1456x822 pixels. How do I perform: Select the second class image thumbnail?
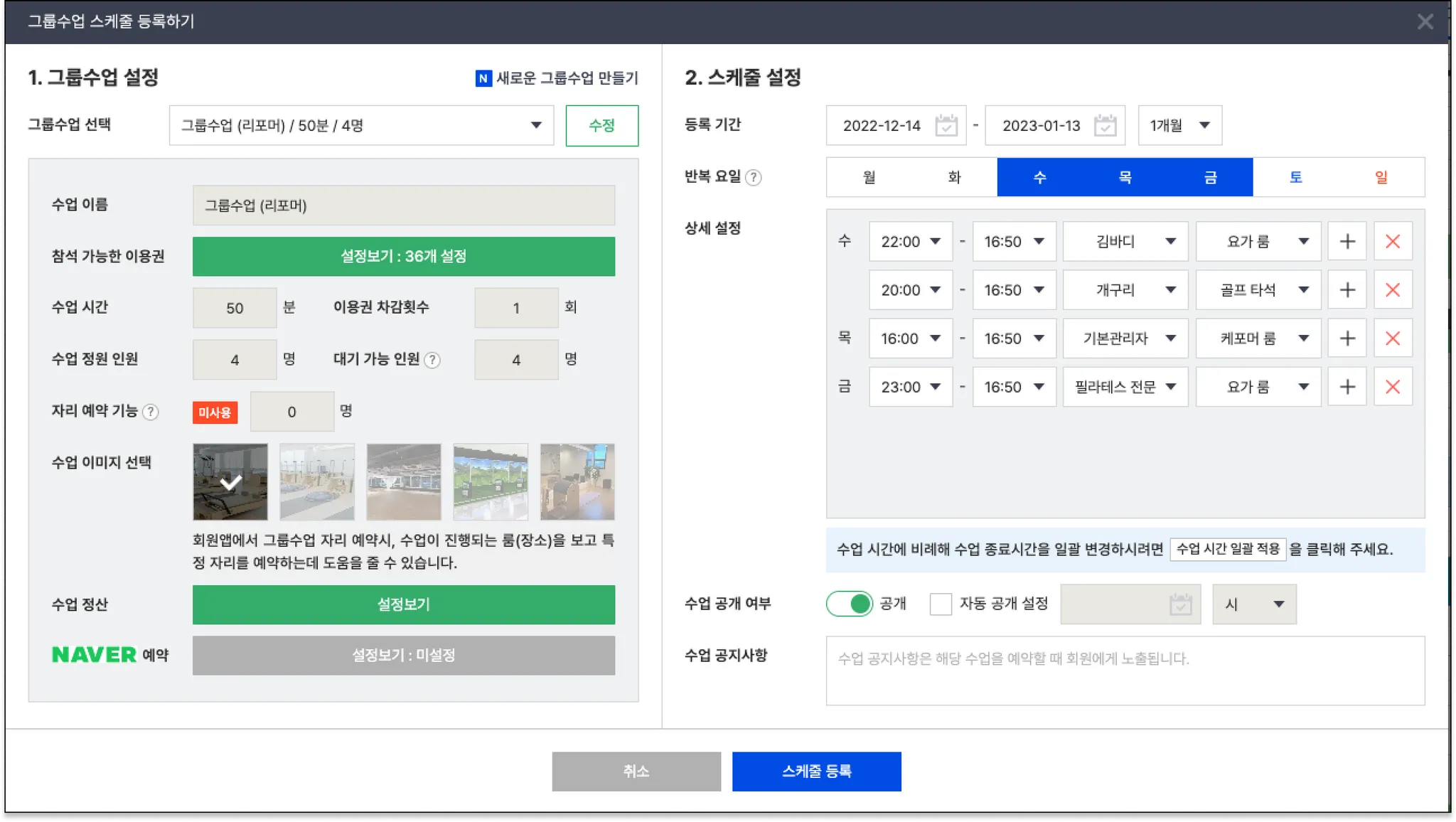[317, 482]
